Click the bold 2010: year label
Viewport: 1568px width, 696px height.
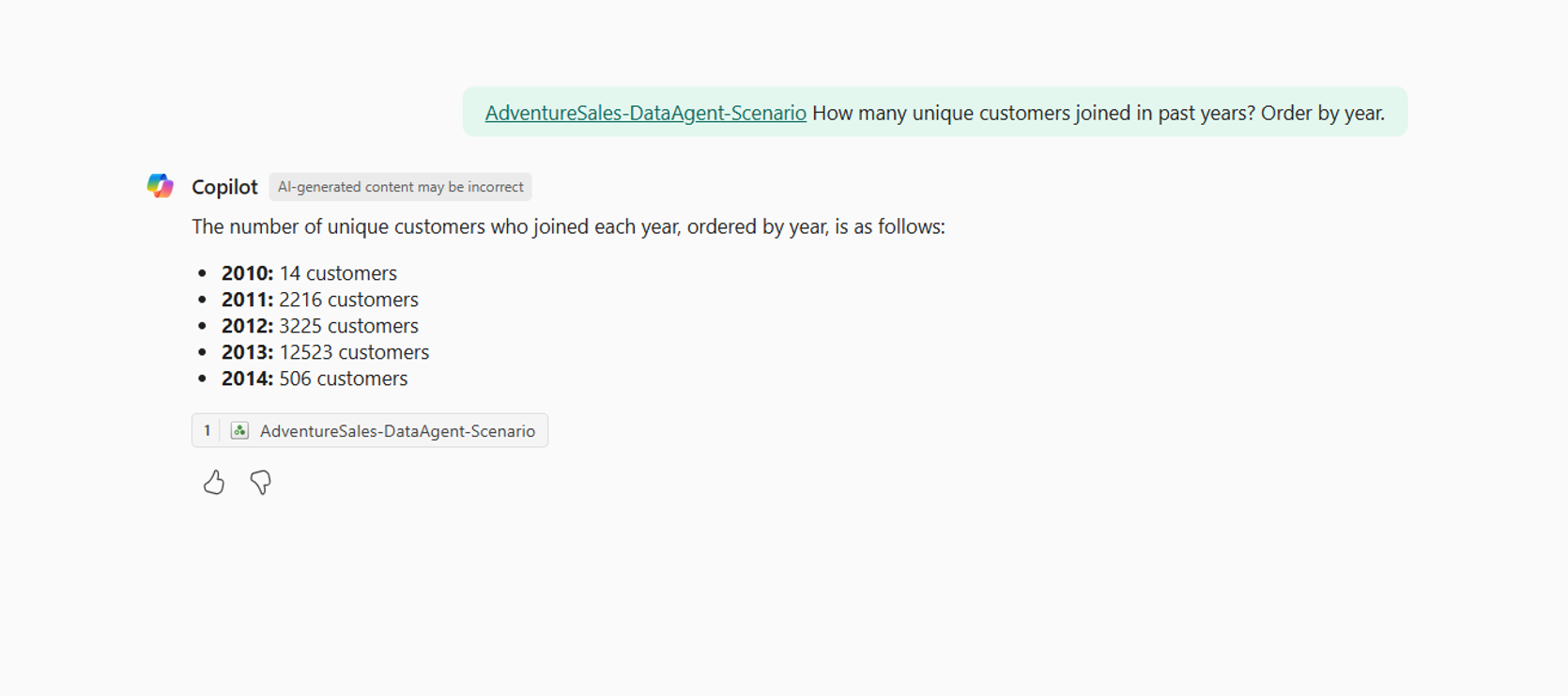click(x=247, y=273)
